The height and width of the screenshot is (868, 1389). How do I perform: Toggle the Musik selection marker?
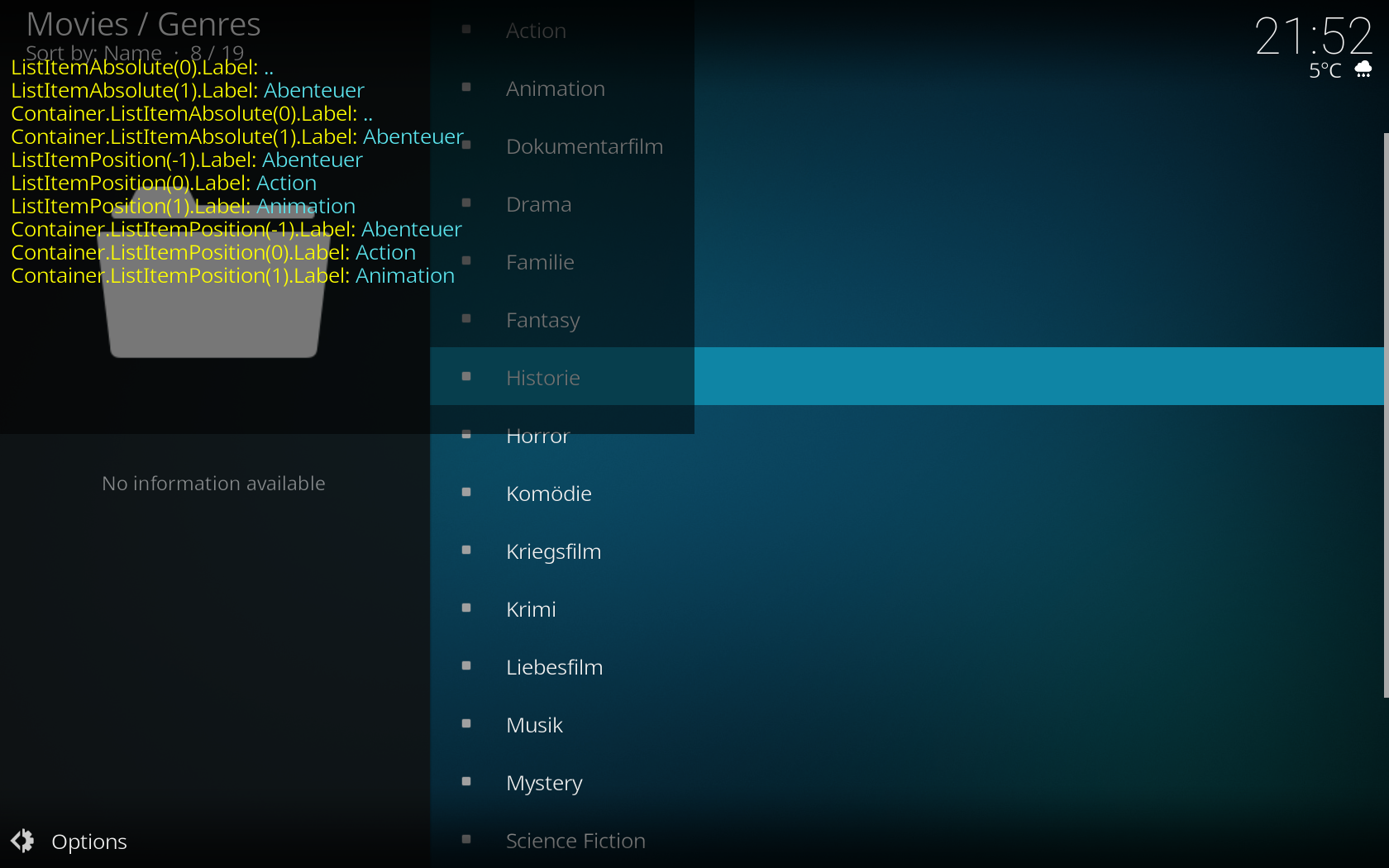(466, 723)
